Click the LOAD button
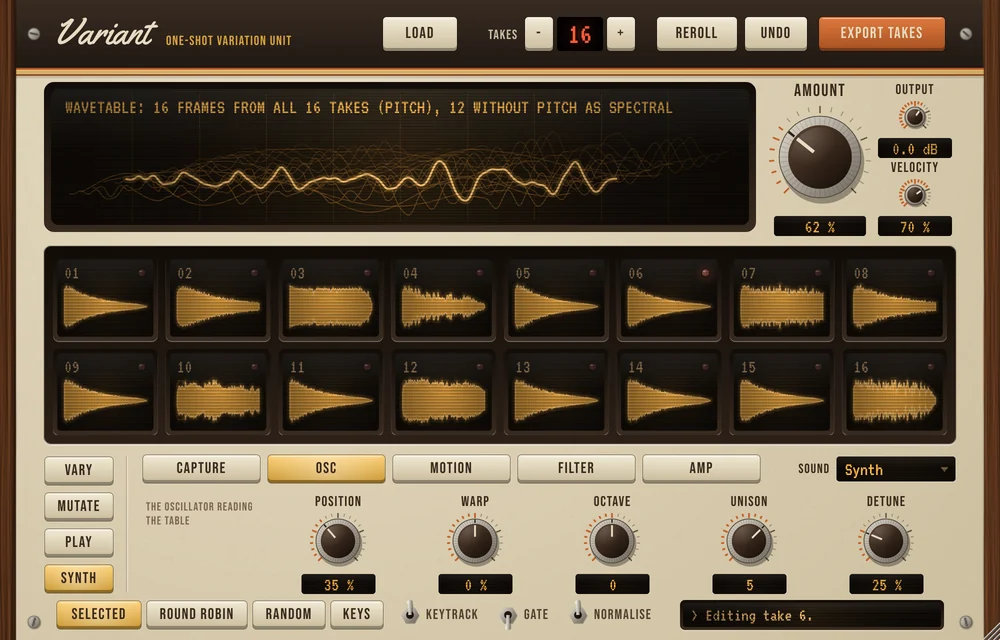Viewport: 1000px width, 640px height. click(420, 33)
